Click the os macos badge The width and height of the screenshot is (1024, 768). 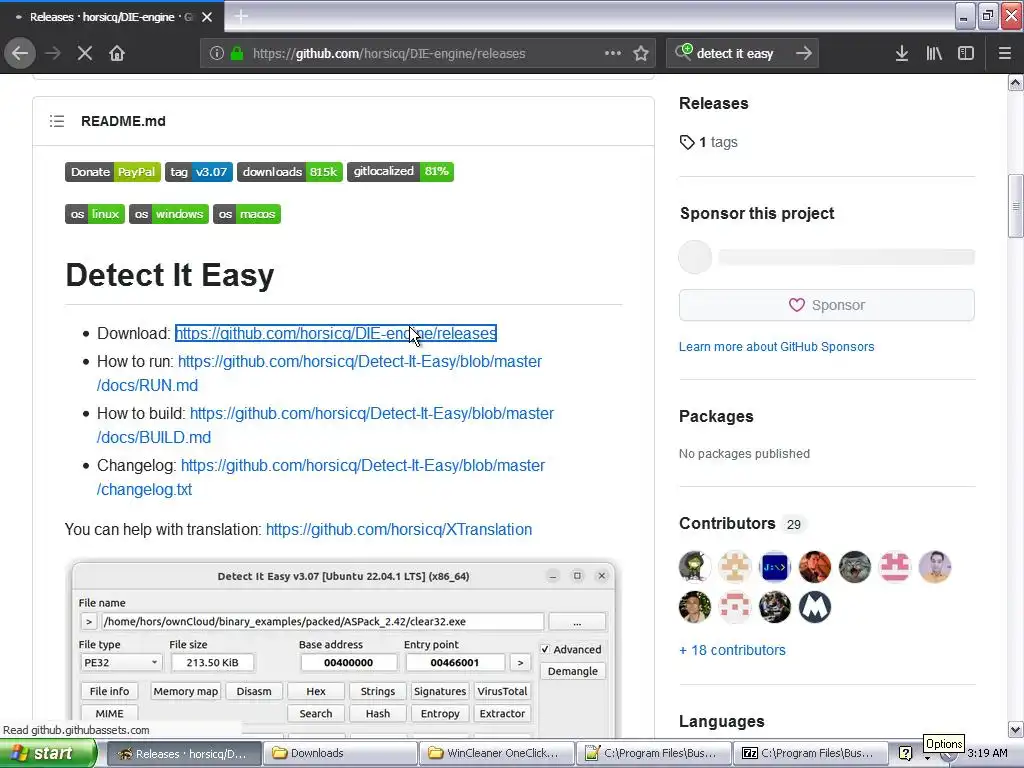point(247,214)
